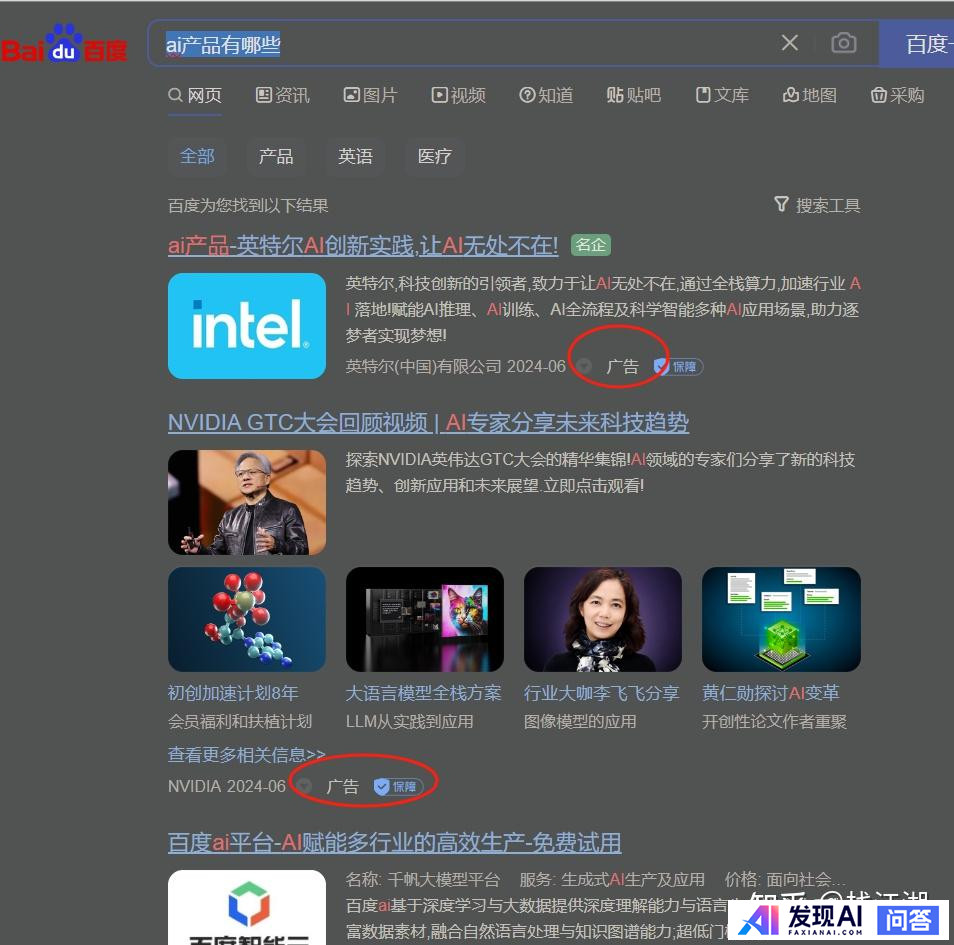Open 百度ai平台 免费试用 result link
The image size is (954, 945).
394,843
